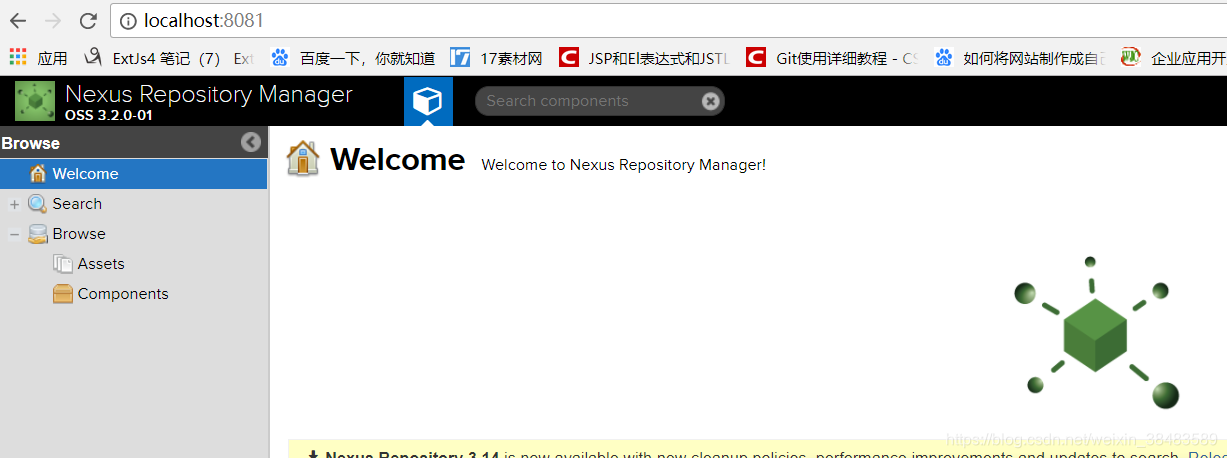Go back with the browser back arrow
Screen dimensions: 1227x458
18,21
